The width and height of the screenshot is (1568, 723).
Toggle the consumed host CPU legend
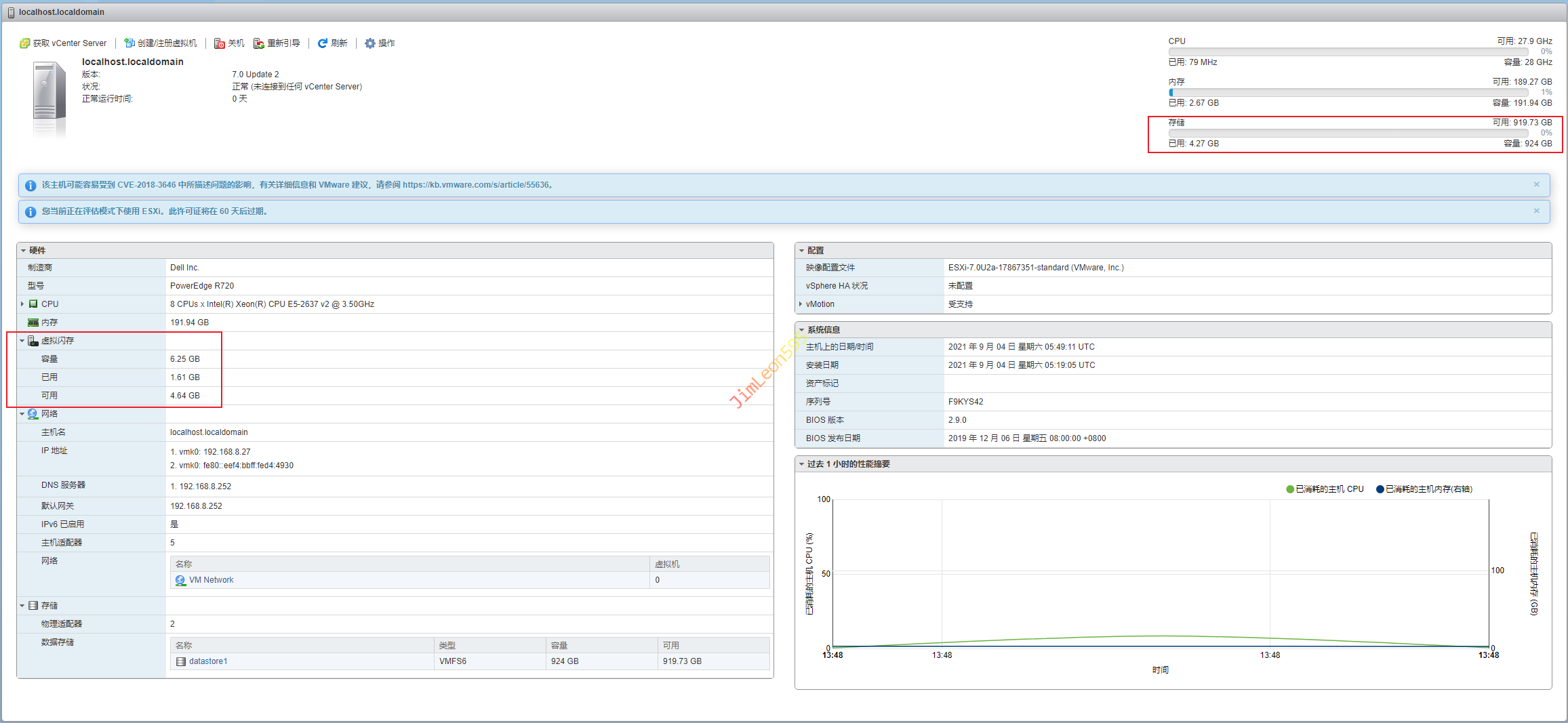point(1325,489)
